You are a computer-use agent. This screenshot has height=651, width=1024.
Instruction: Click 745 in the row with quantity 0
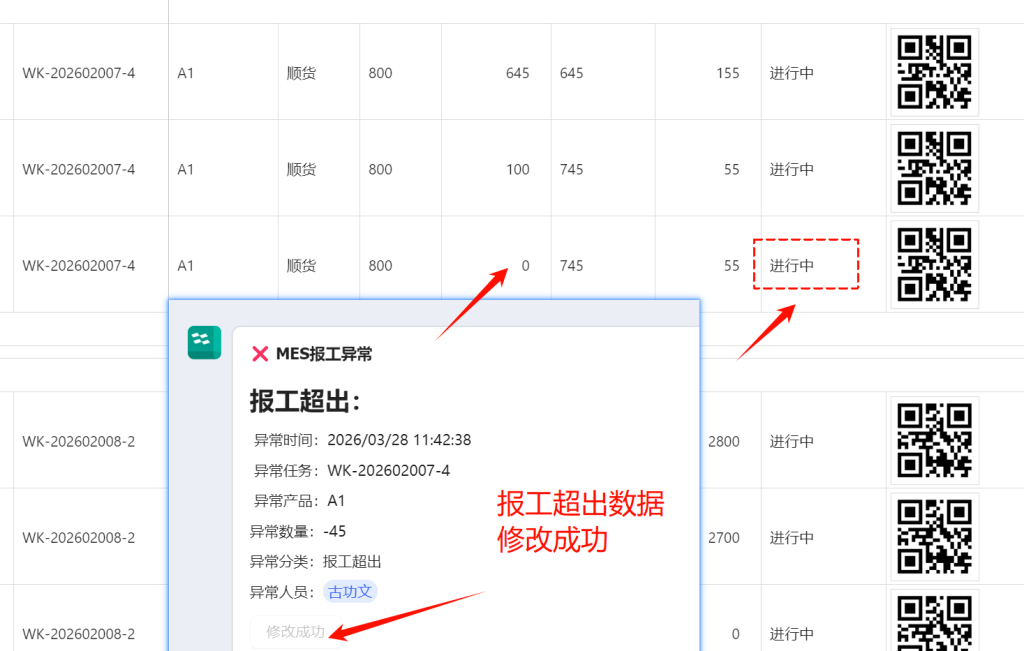[571, 266]
